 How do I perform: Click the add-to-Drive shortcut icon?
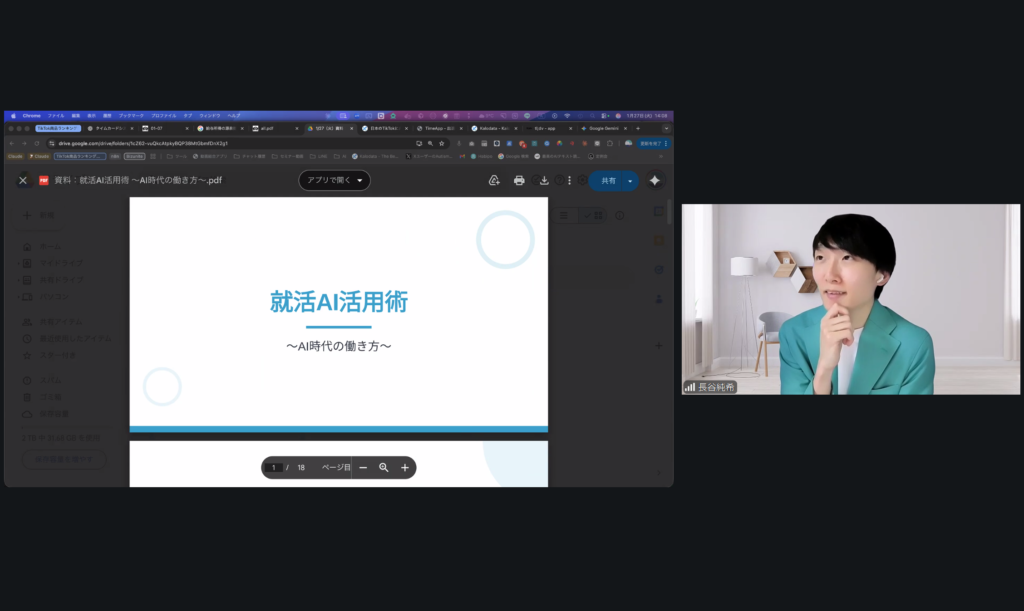click(x=494, y=180)
